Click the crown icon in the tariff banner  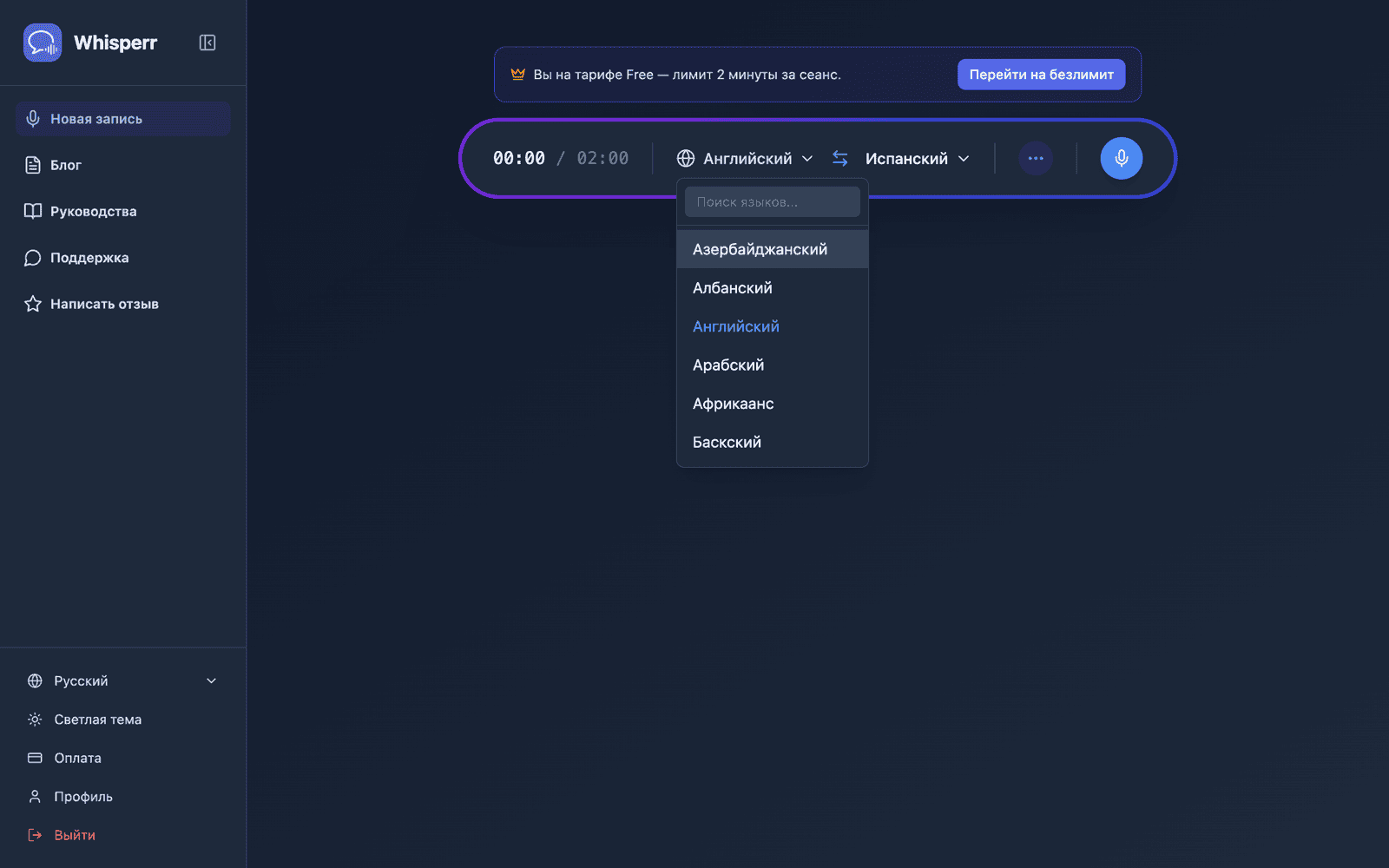point(518,74)
